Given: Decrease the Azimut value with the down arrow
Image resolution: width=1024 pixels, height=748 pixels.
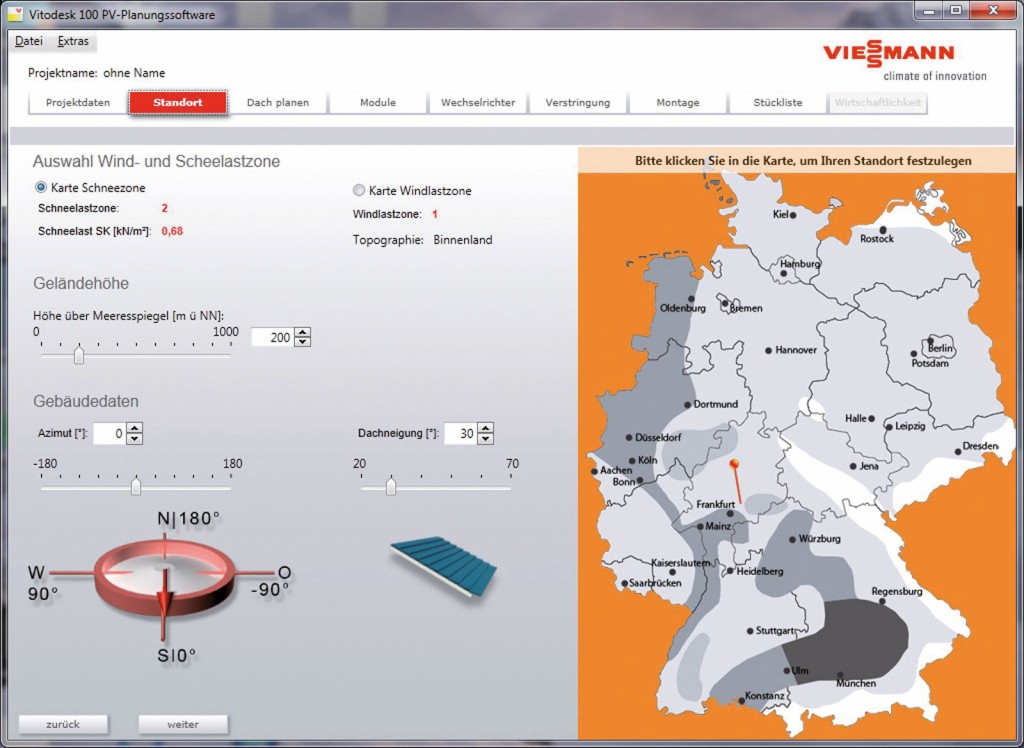Looking at the screenshot, I should (x=135, y=439).
